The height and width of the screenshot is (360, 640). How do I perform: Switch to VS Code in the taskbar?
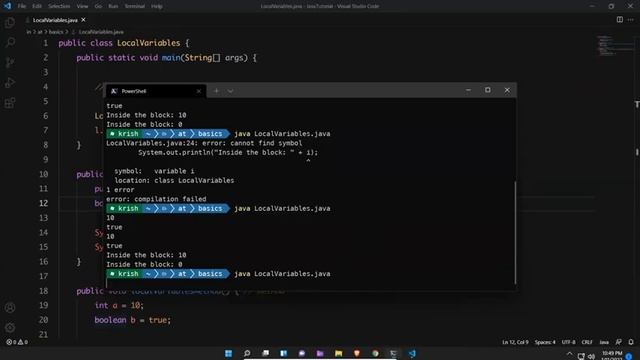click(412, 353)
